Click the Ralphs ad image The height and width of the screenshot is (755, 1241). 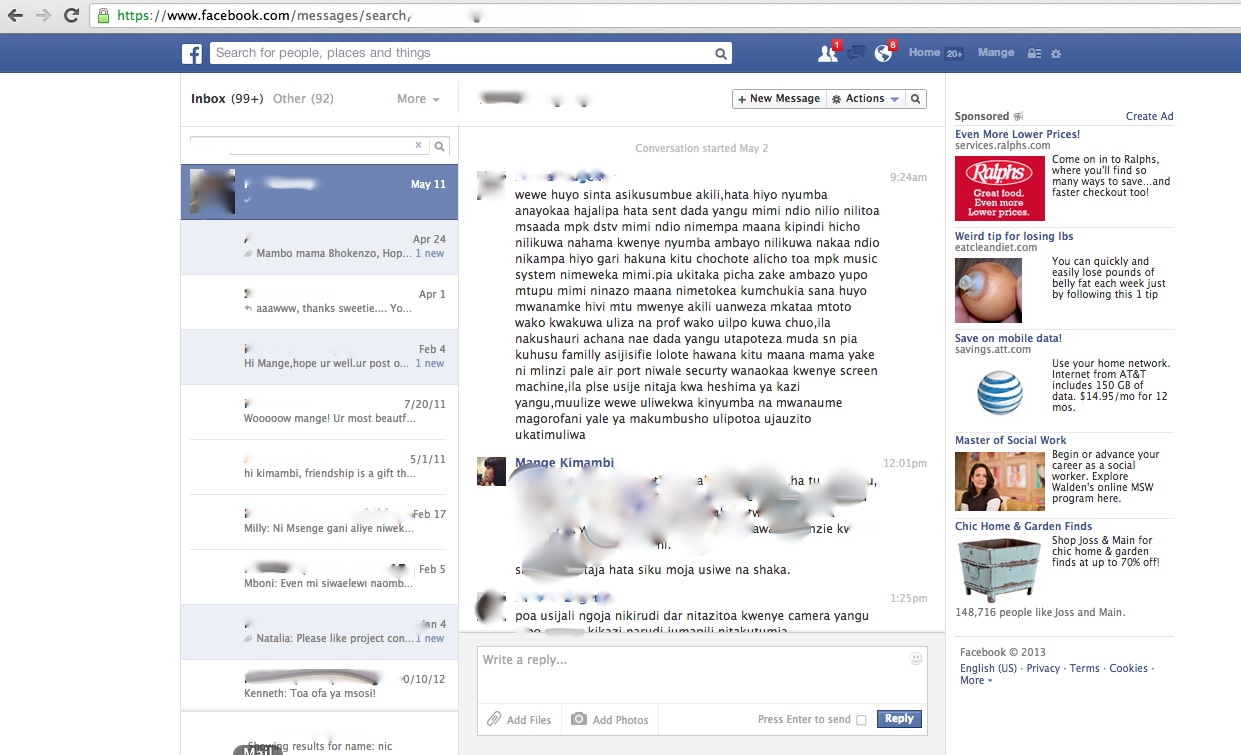(1000, 187)
